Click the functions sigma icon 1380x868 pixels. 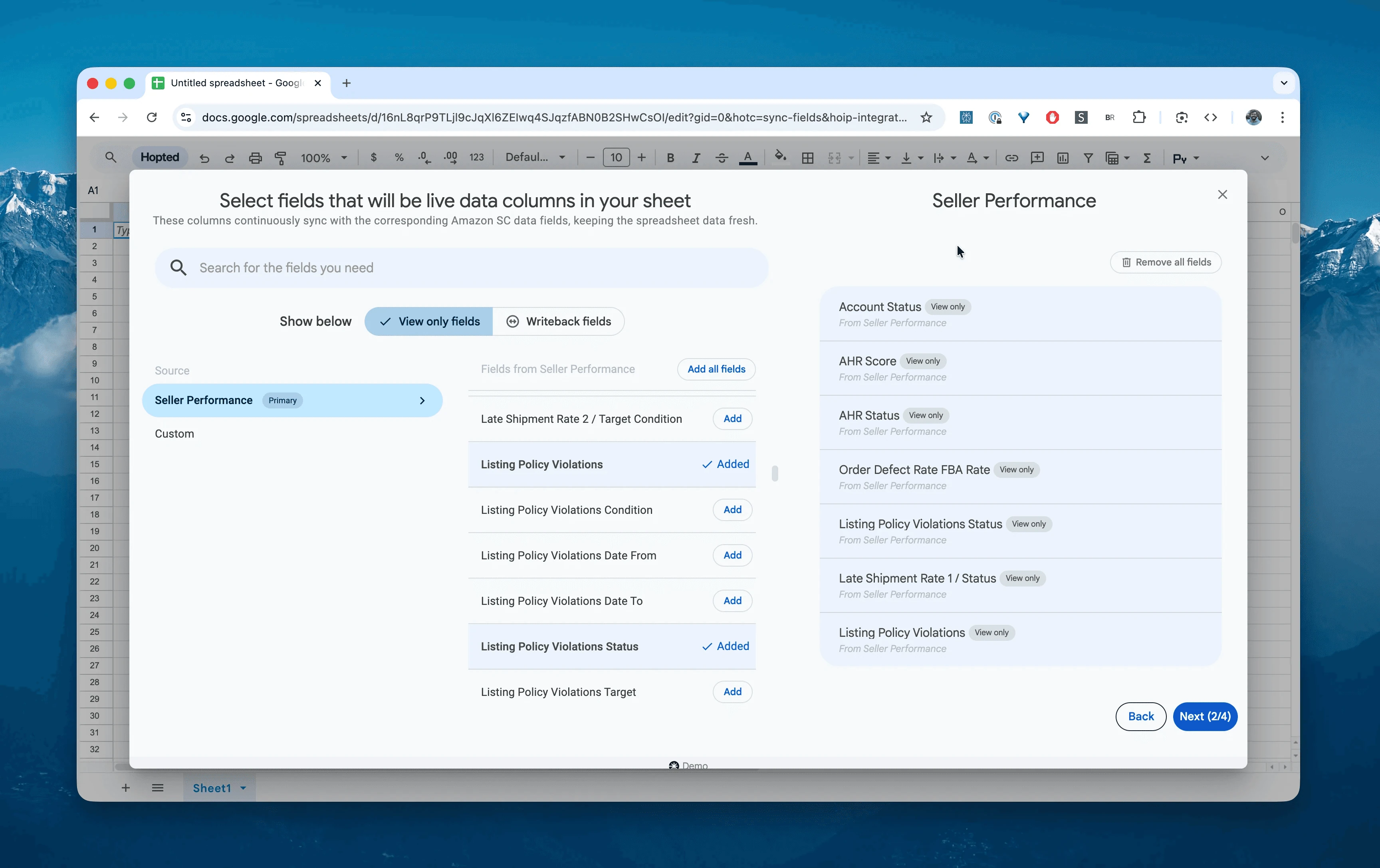pyautogui.click(x=1147, y=158)
